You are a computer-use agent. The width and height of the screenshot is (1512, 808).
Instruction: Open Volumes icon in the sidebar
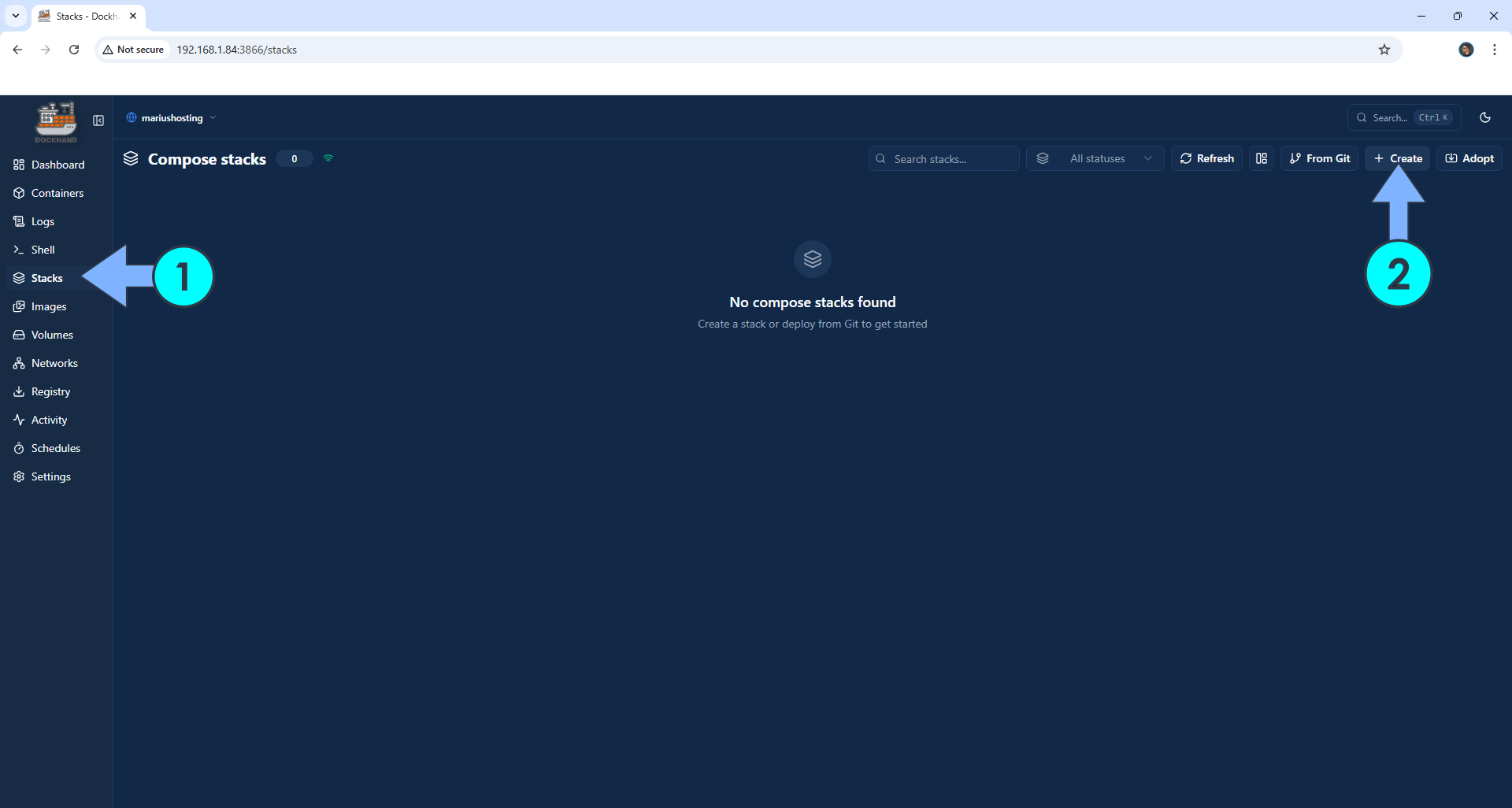pyautogui.click(x=19, y=335)
